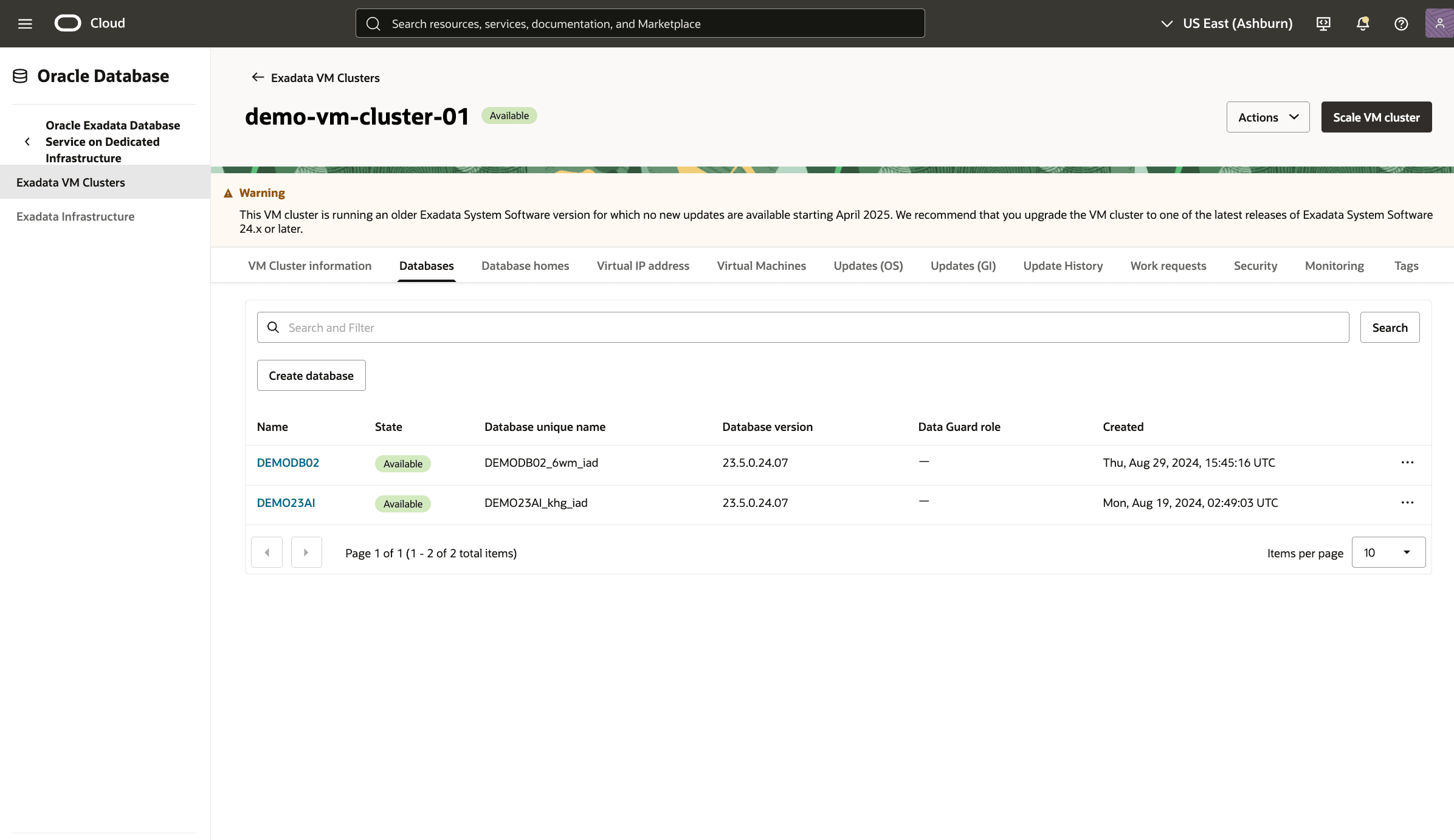Switch to the Security tab

tap(1255, 266)
